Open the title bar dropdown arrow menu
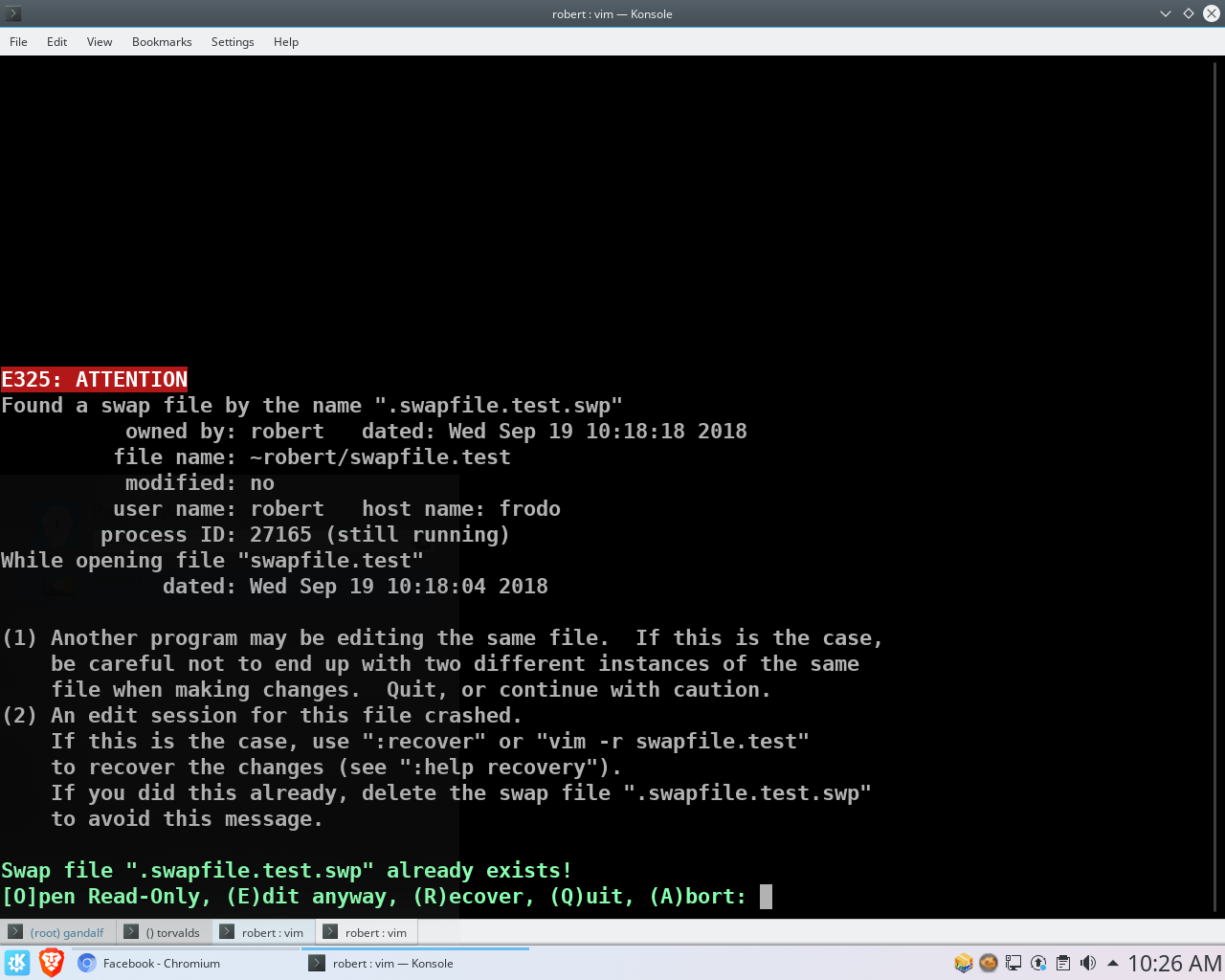 (1165, 13)
